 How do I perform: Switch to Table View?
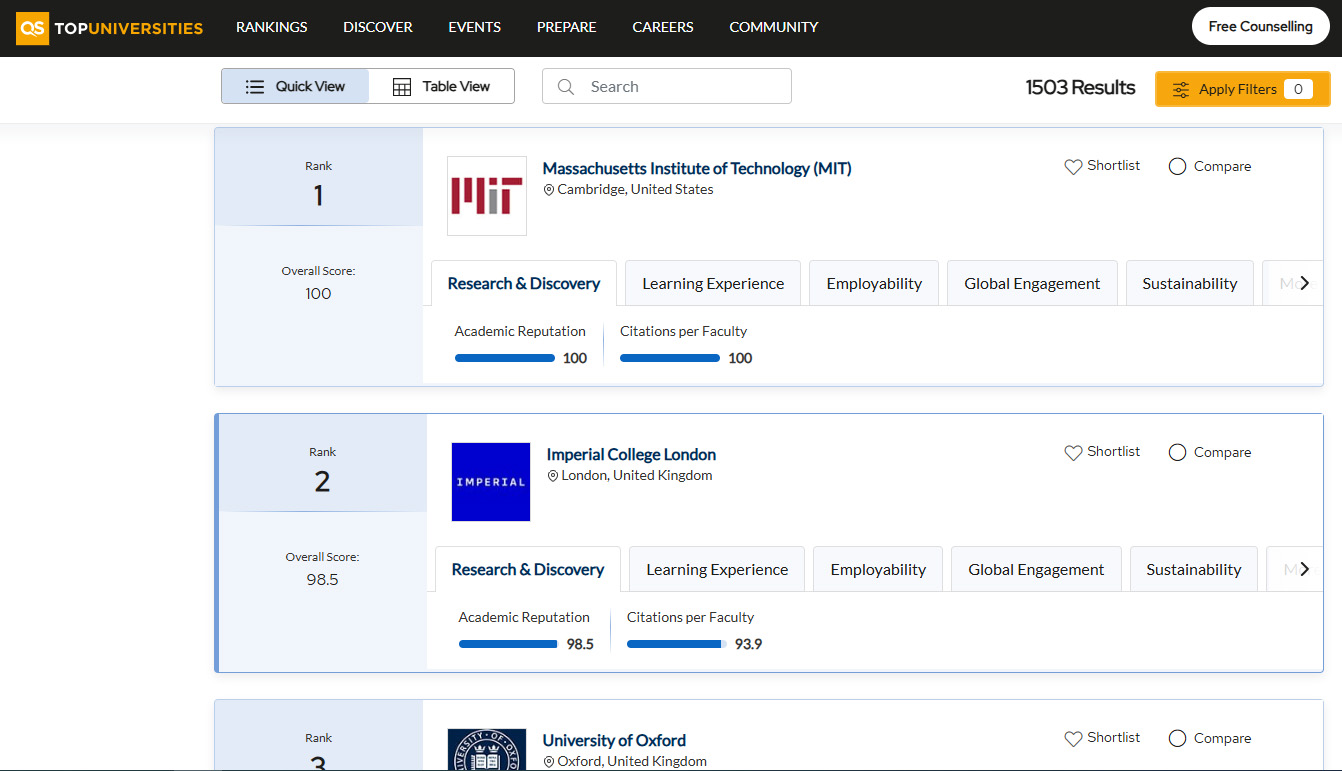click(x=441, y=86)
